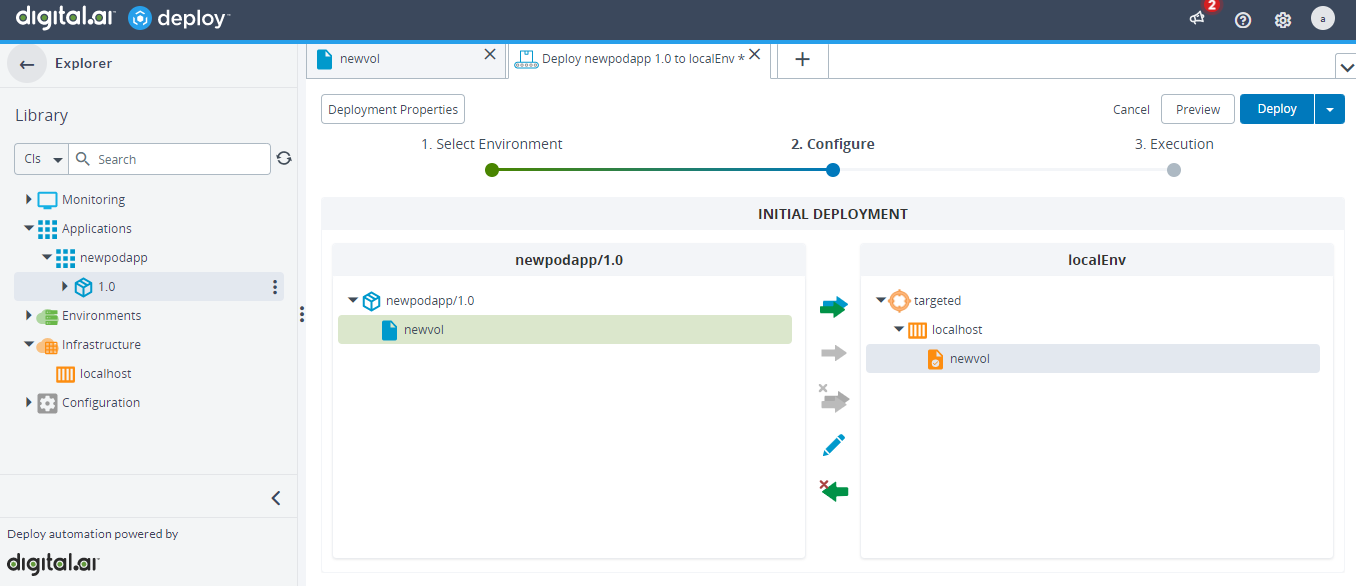1356x586 pixels.
Task: Collapse the Infrastructure tree node
Action: (x=28, y=345)
